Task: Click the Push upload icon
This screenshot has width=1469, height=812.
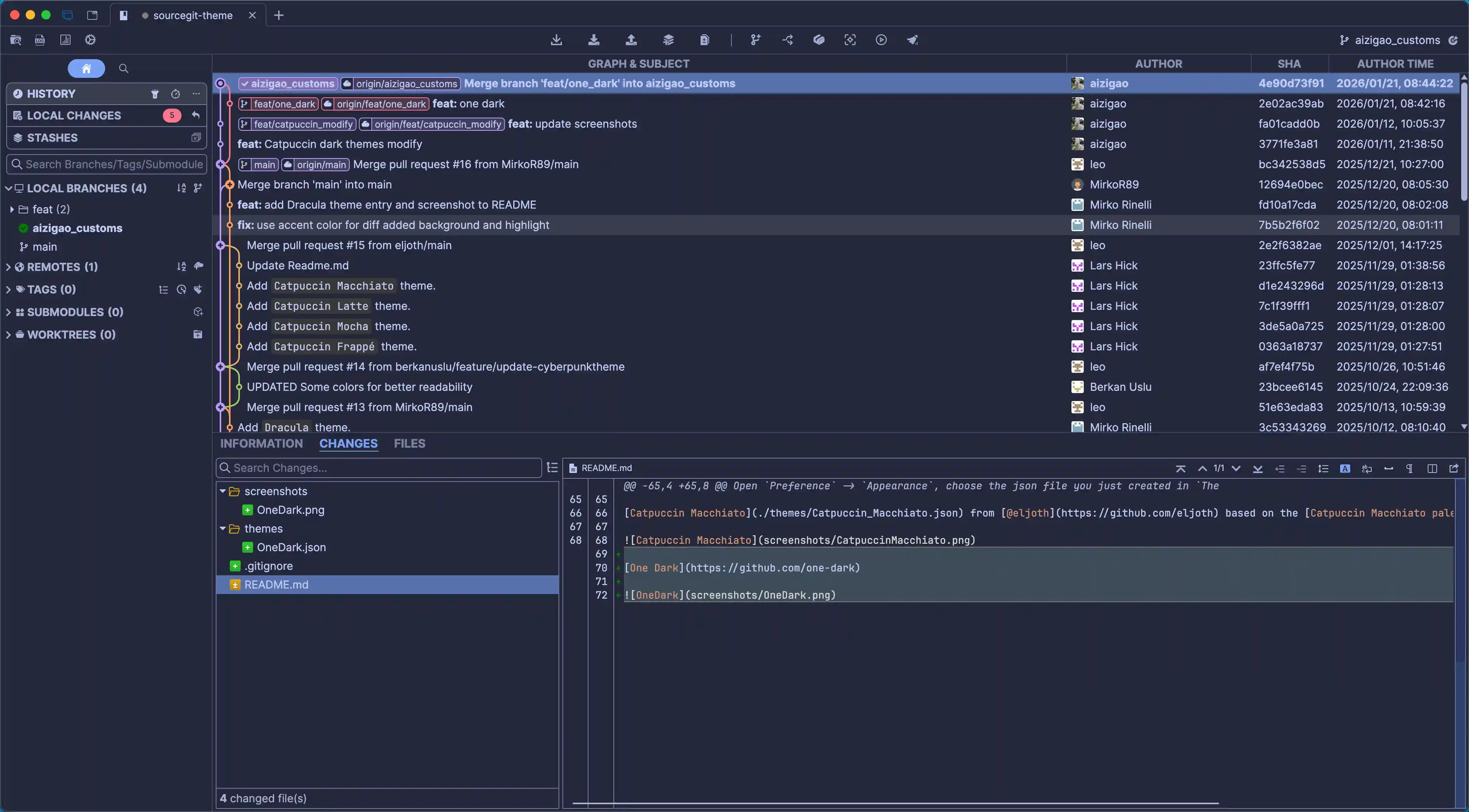Action: pyautogui.click(x=631, y=40)
